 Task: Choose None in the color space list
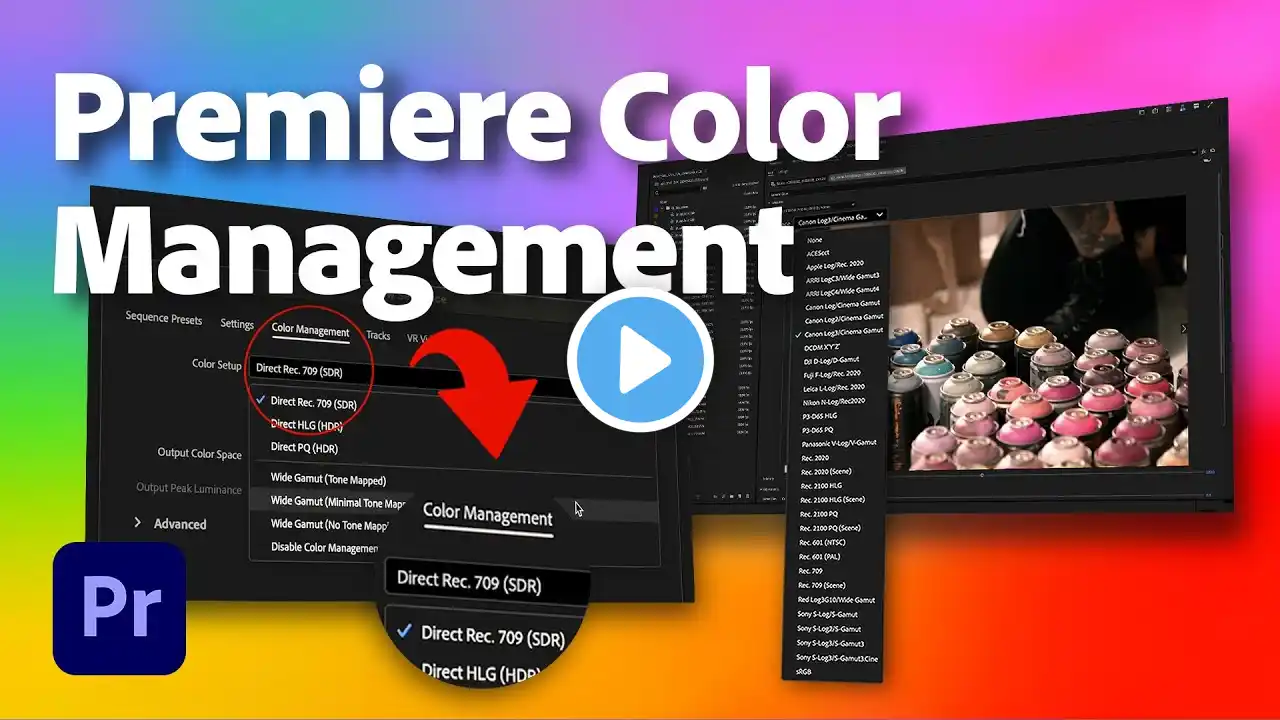[x=814, y=239]
